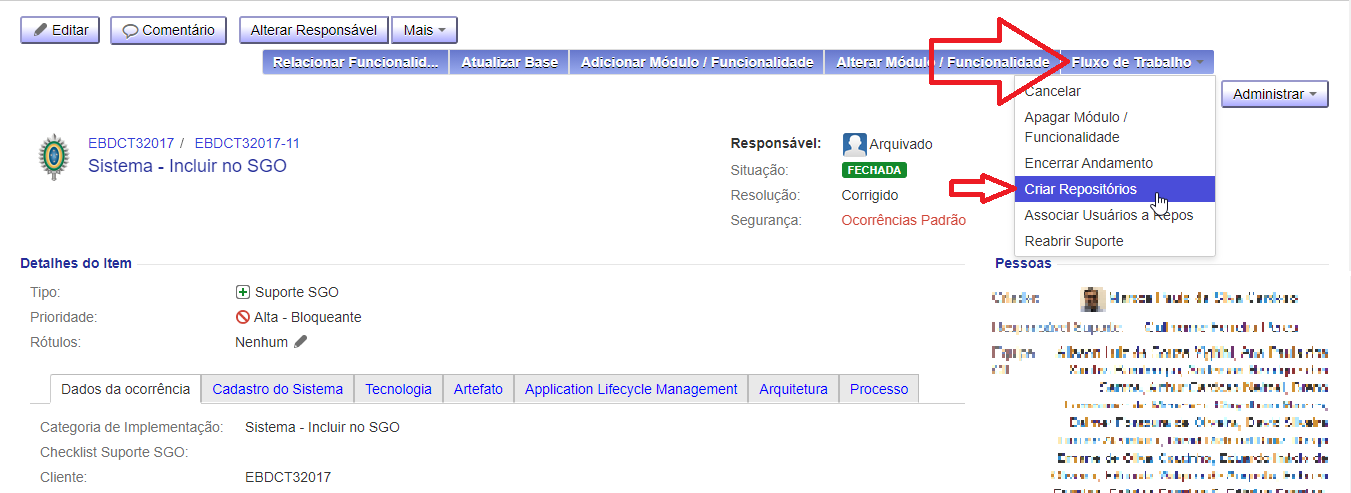Image resolution: width=1351 pixels, height=493 pixels.
Task: Open the Application Lifecycle Management tab
Action: coord(630,389)
